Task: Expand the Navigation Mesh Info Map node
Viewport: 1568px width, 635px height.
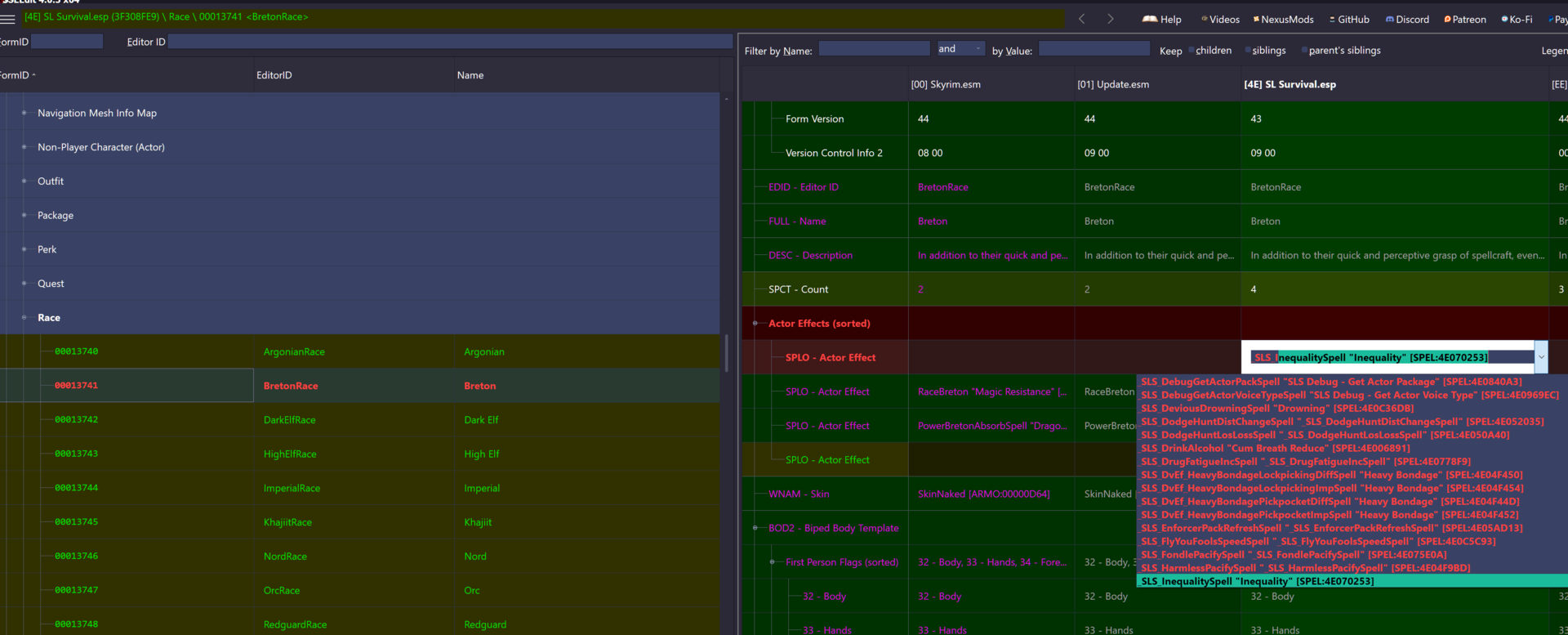Action: 24,113
